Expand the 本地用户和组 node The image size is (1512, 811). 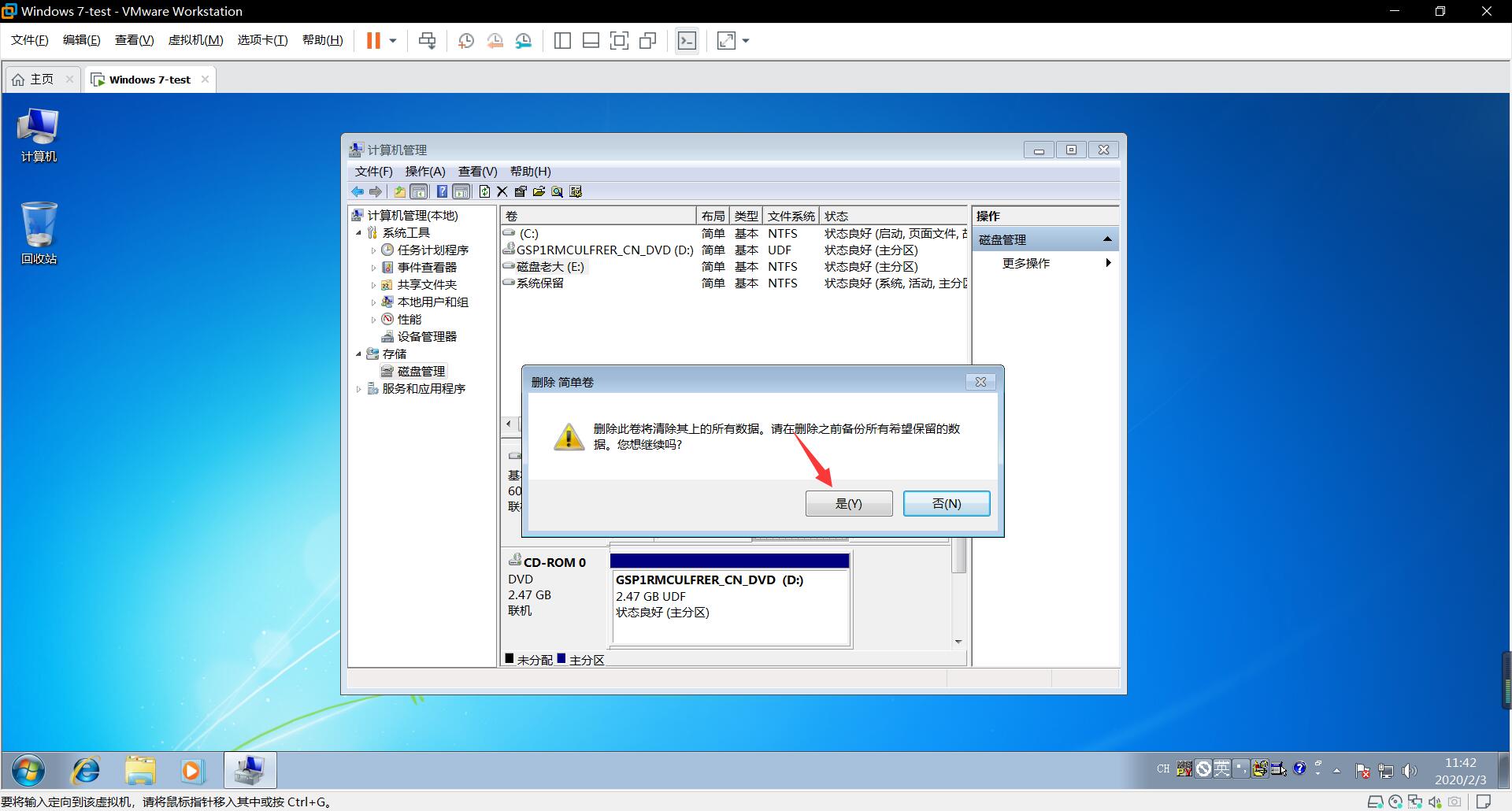tap(373, 302)
